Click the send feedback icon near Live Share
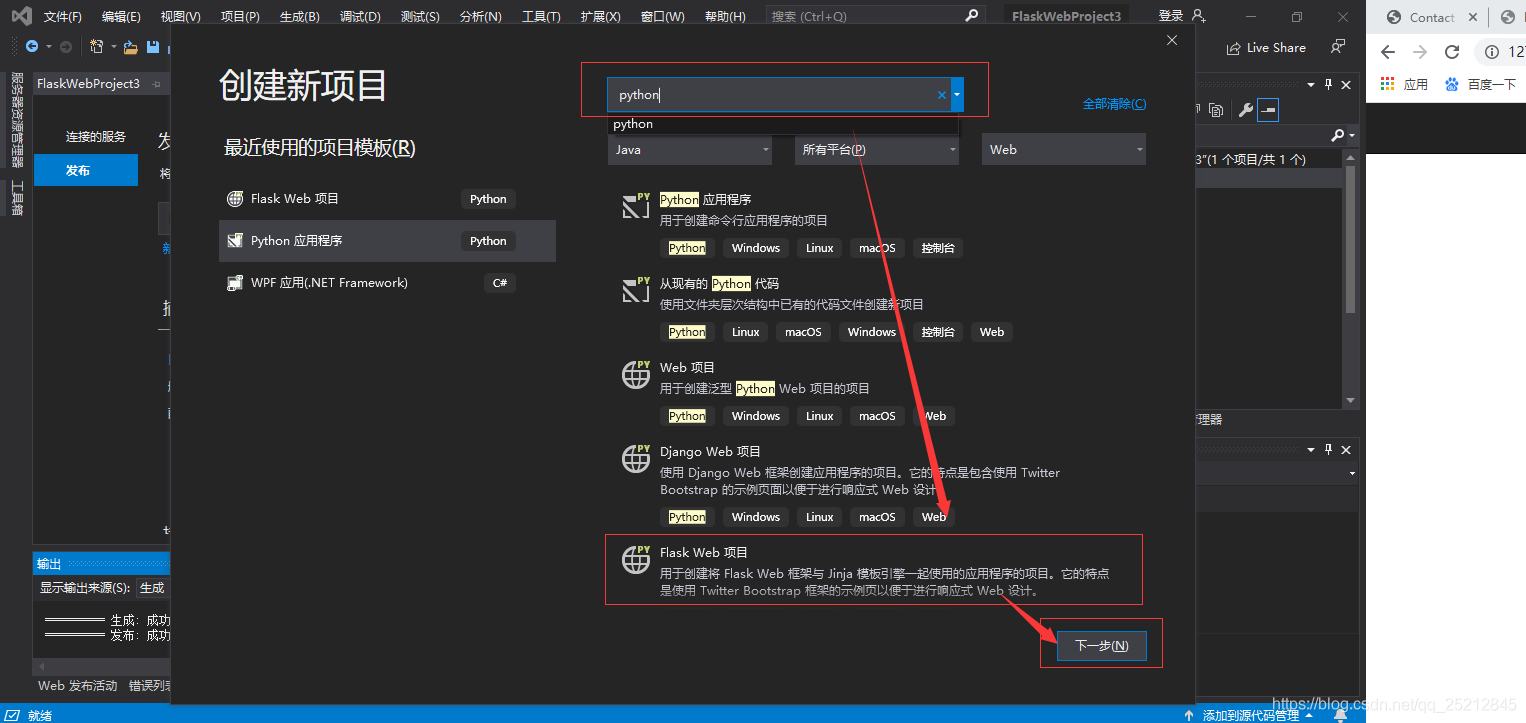Viewport: 1526px width, 723px height. 1338,47
